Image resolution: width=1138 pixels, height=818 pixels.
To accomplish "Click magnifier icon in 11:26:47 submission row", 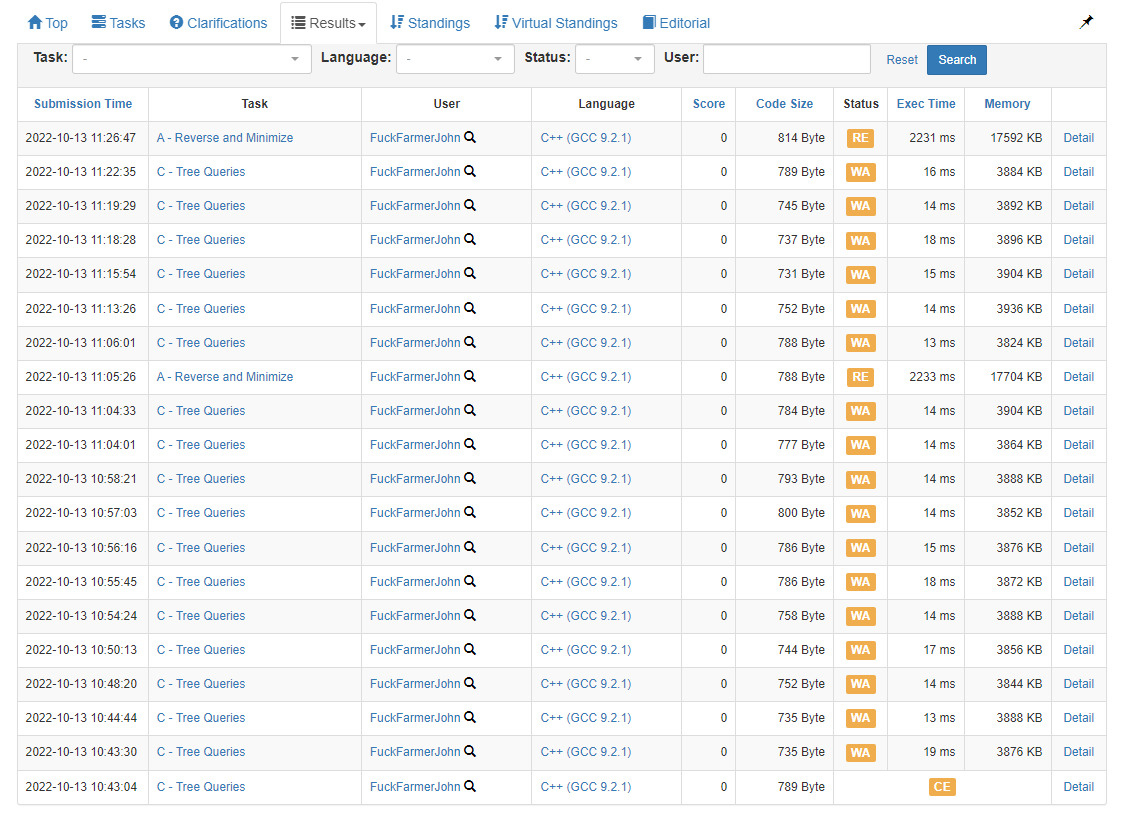I will 470,137.
